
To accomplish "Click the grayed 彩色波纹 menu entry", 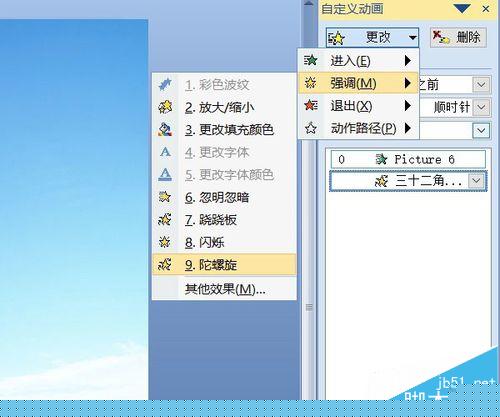I will click(x=224, y=85).
